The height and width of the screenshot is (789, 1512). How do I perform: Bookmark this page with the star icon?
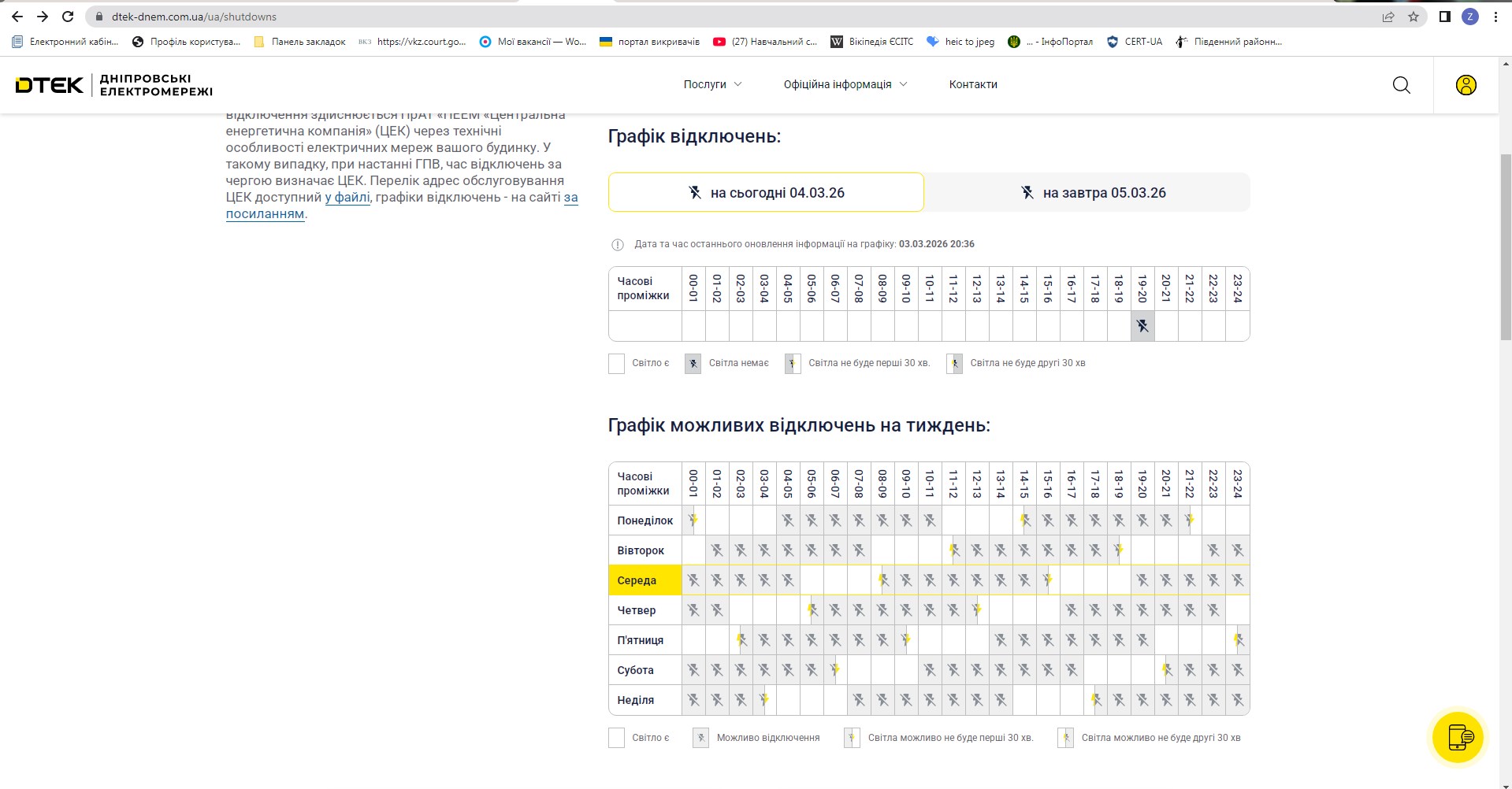point(1414,17)
